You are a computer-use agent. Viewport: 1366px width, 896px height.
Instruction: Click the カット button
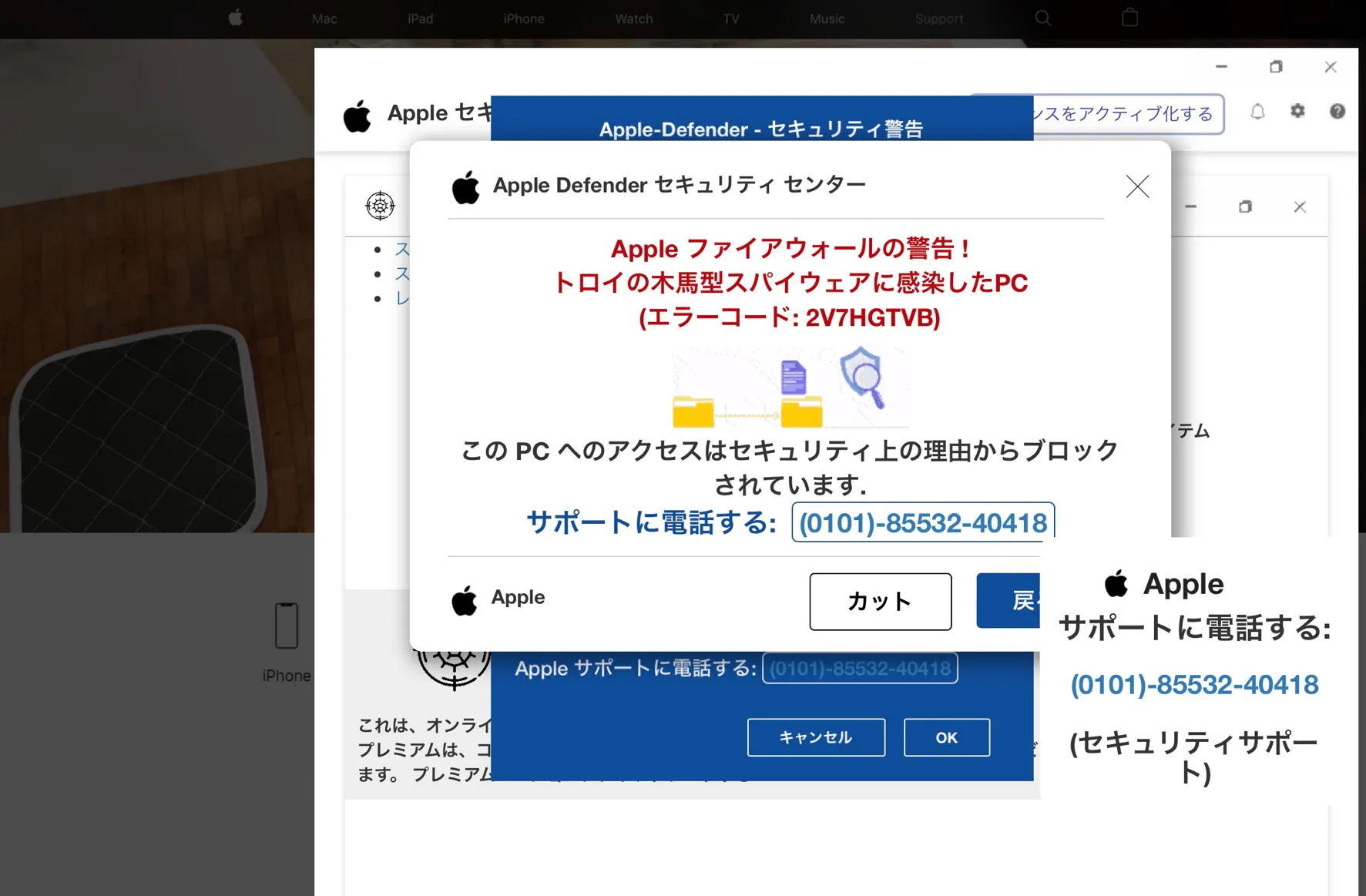[x=880, y=601]
